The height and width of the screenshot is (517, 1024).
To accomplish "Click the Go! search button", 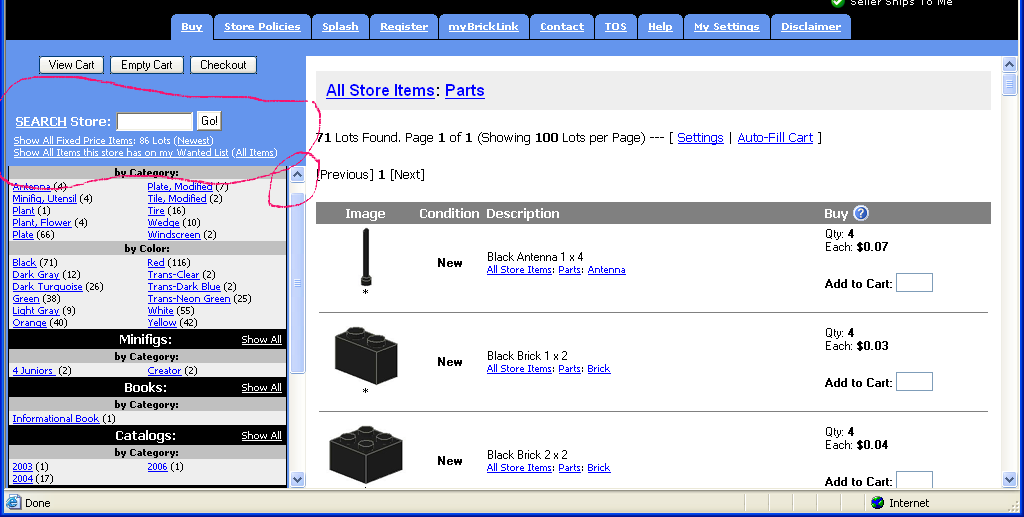I will (x=209, y=121).
